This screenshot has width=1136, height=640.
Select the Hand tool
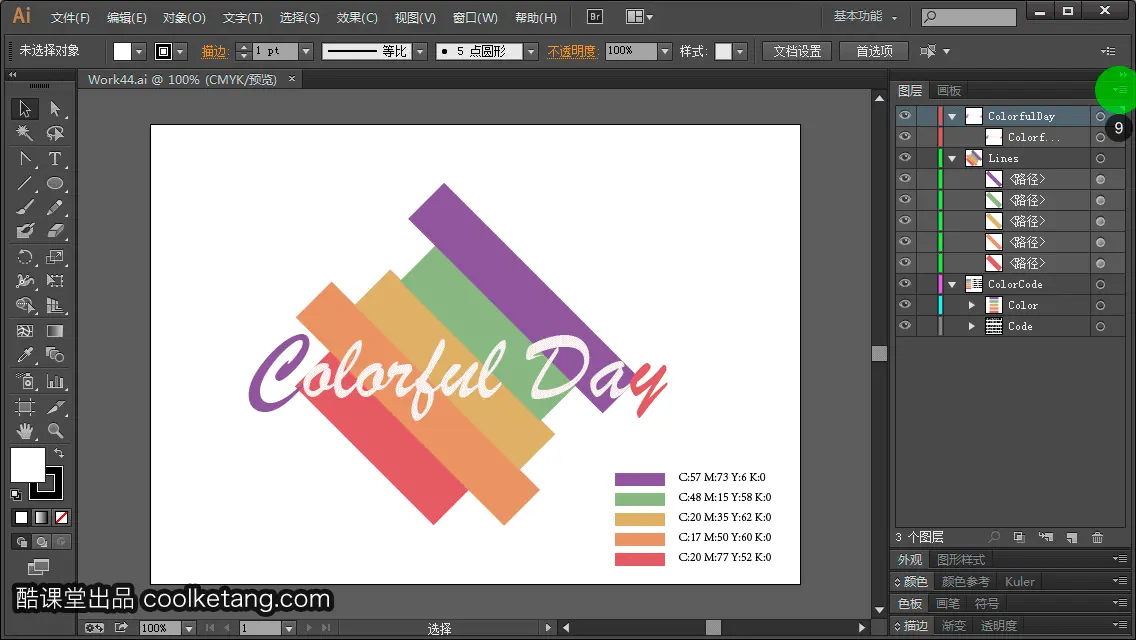click(x=25, y=431)
